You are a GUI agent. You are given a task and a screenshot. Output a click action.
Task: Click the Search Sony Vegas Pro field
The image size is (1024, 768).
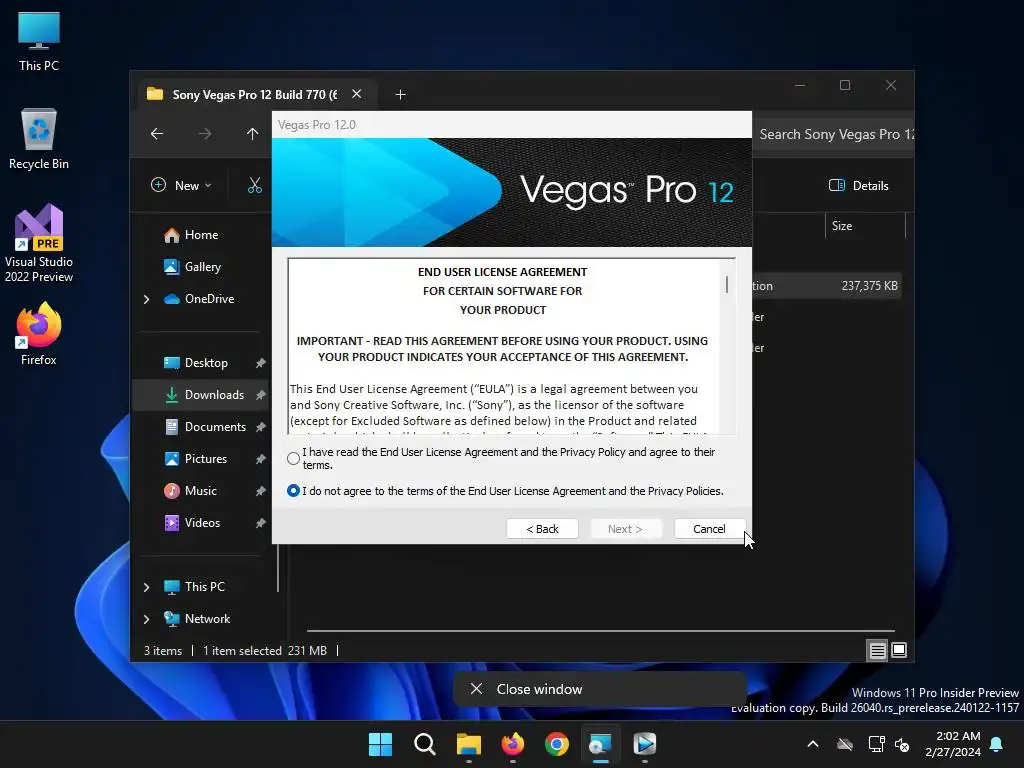(833, 135)
